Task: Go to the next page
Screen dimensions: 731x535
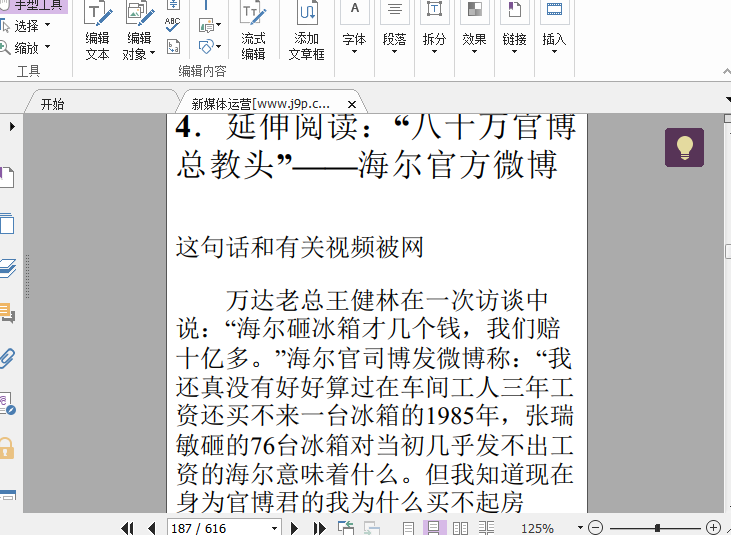Action: (294, 528)
